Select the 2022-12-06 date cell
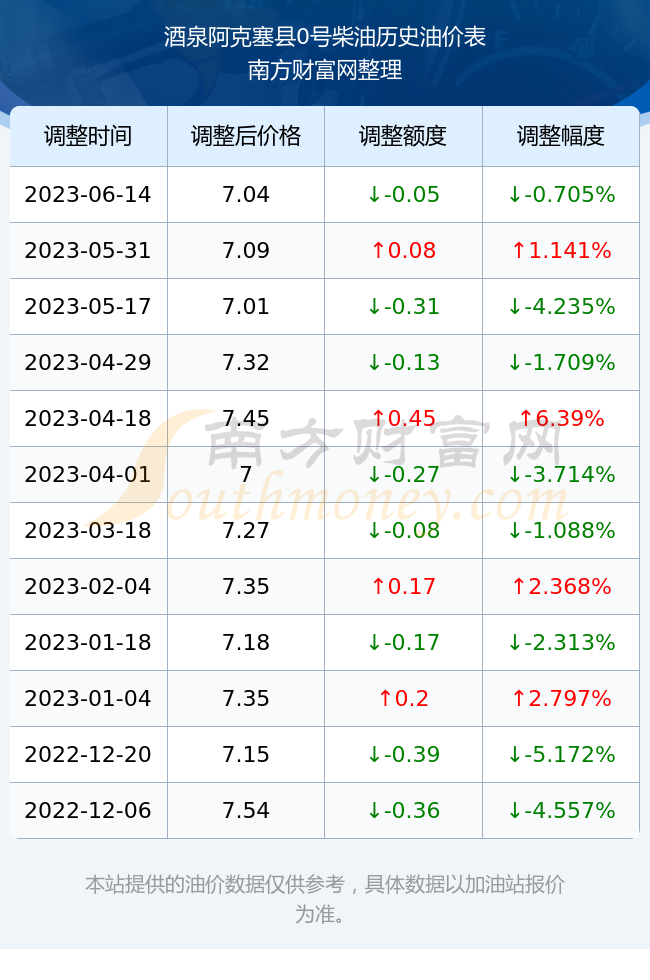 pyautogui.click(x=88, y=811)
